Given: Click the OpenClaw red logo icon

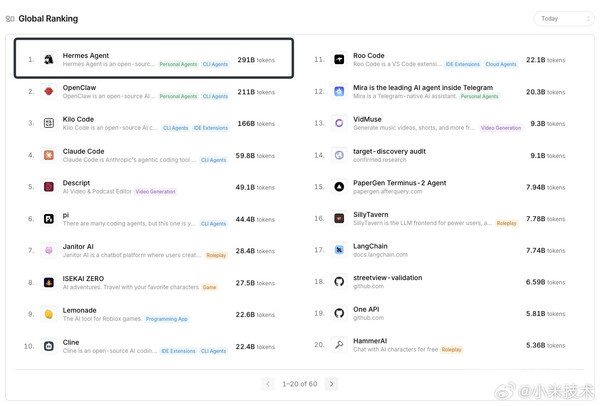Looking at the screenshot, I should click(x=49, y=91).
